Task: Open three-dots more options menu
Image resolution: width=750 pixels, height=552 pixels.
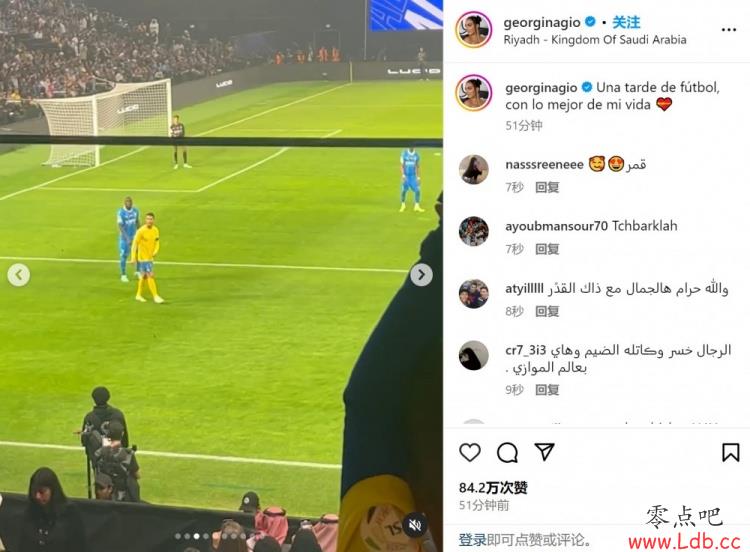Action: [x=728, y=30]
